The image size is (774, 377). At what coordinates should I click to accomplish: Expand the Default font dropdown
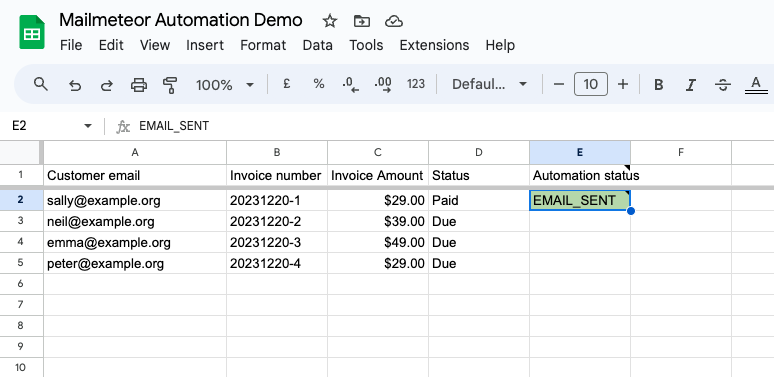point(489,84)
